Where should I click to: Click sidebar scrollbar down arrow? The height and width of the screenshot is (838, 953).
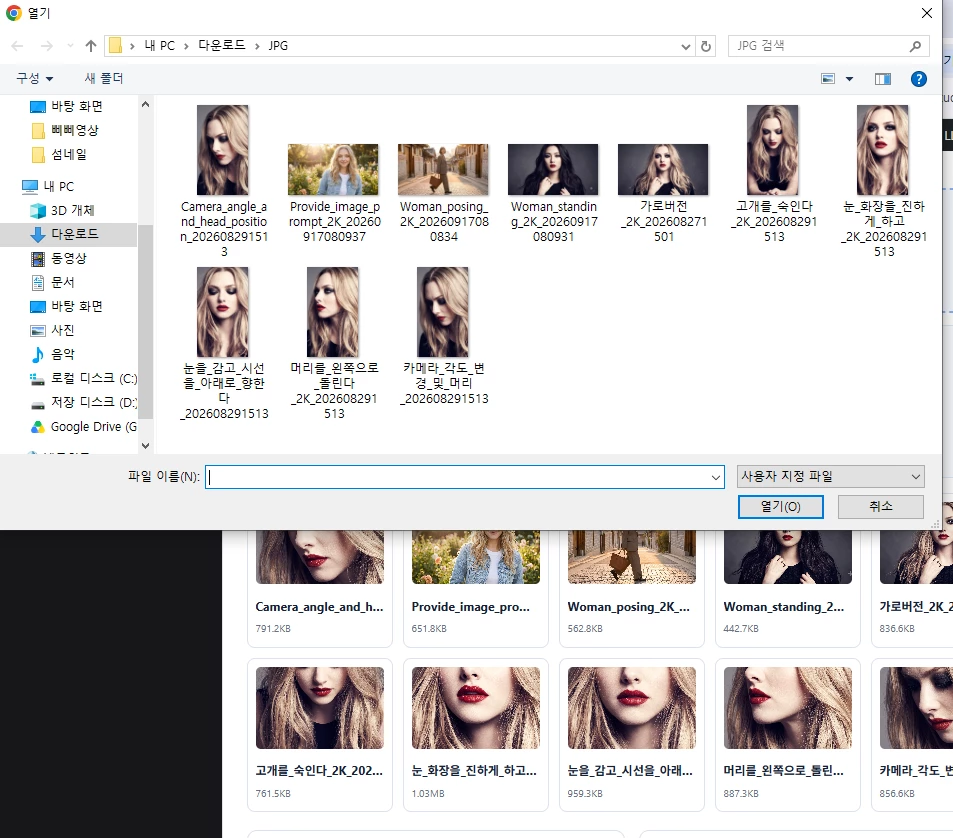(x=145, y=445)
